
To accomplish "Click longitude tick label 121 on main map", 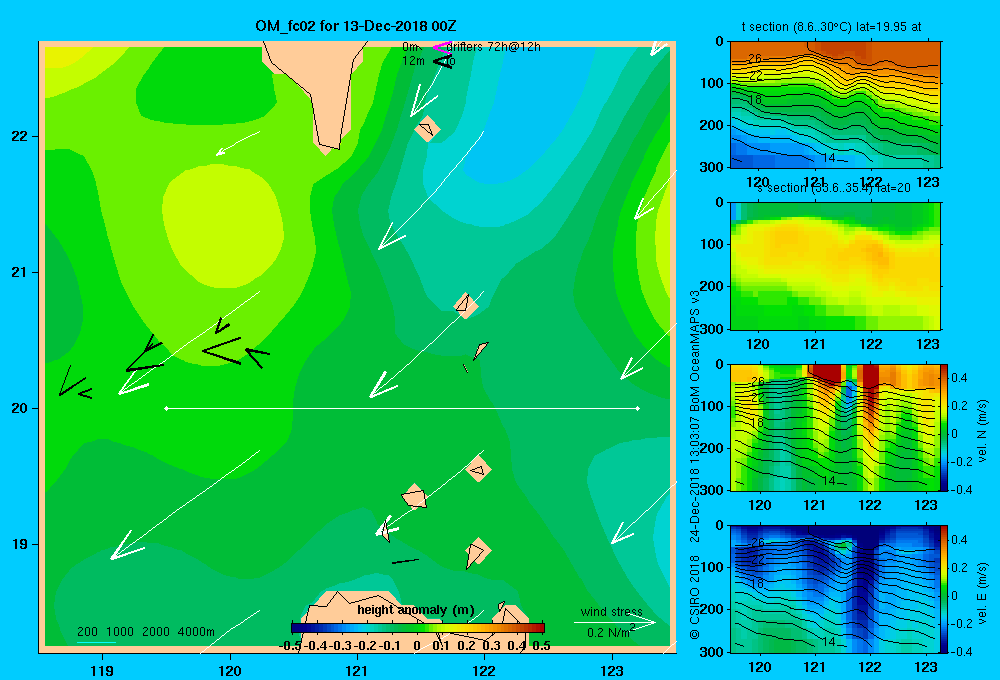I will pos(357,671).
